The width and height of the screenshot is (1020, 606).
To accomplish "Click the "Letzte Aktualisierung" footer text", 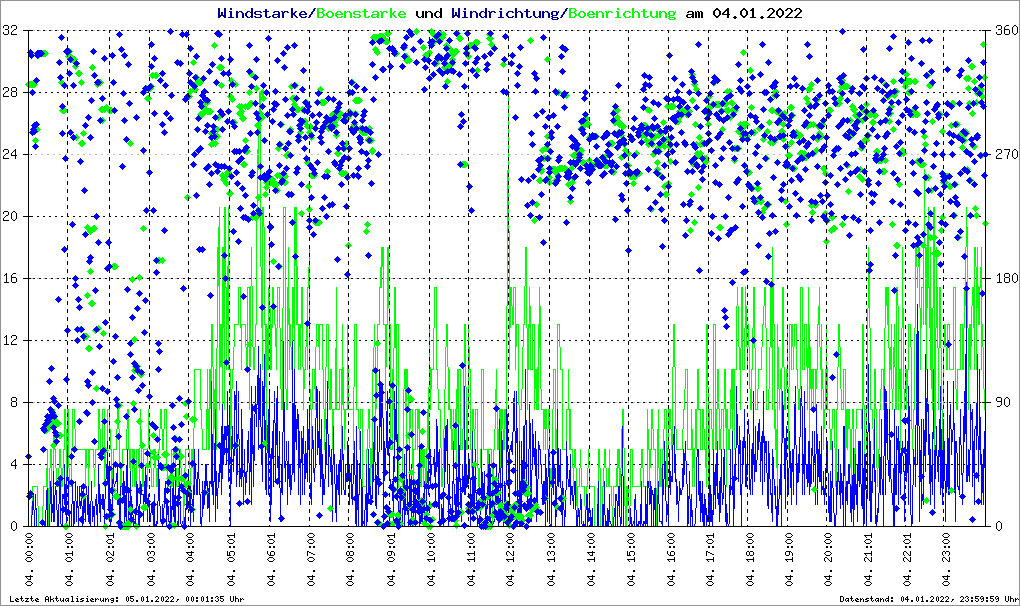I will tap(125, 598).
